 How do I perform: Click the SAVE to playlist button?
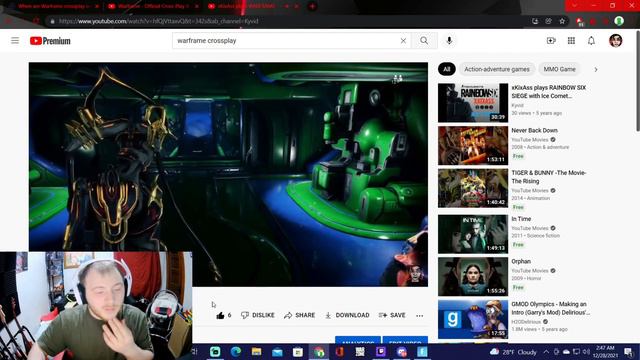pyautogui.click(x=392, y=315)
